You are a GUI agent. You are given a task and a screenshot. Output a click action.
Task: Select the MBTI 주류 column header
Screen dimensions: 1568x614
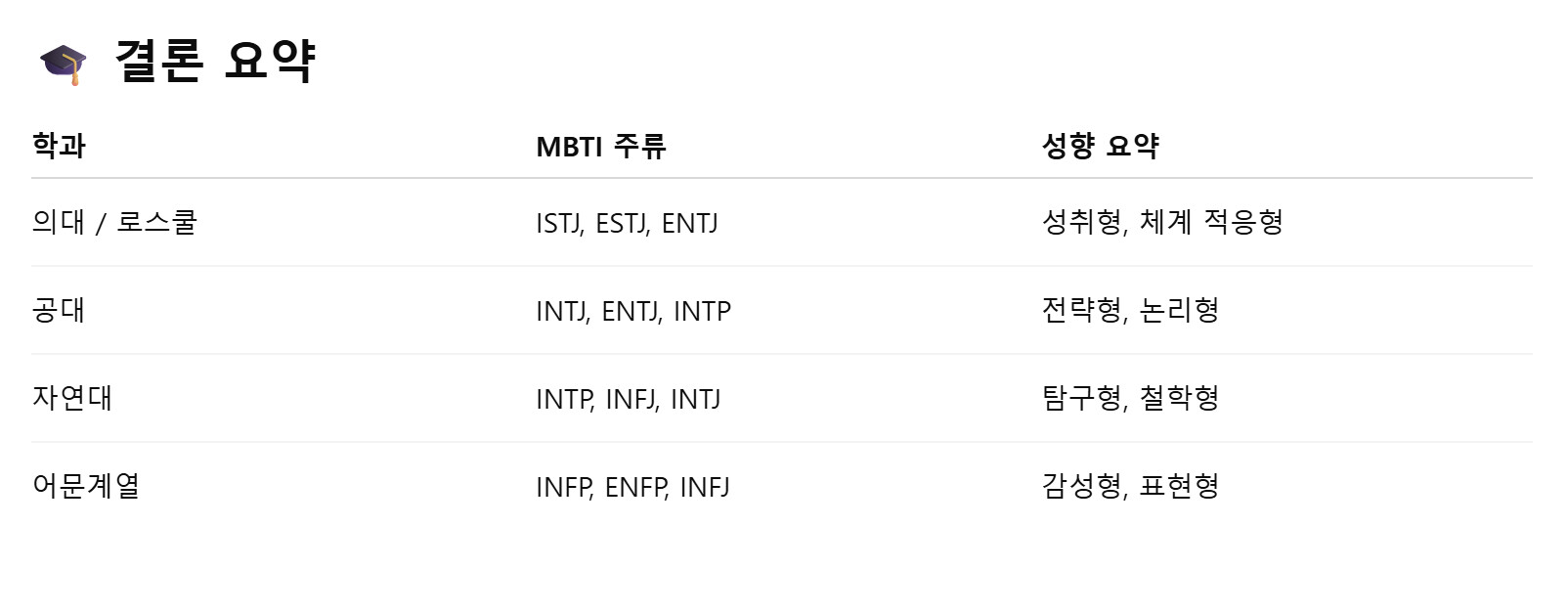point(601,147)
